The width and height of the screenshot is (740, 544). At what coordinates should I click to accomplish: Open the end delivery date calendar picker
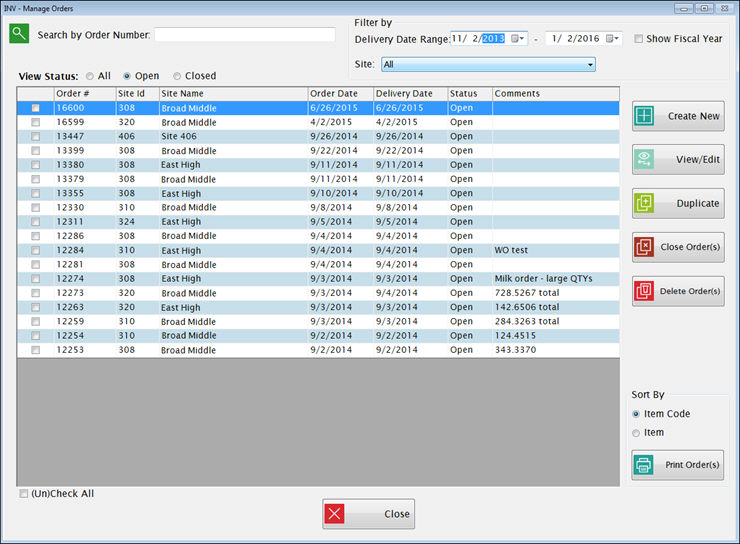(613, 39)
